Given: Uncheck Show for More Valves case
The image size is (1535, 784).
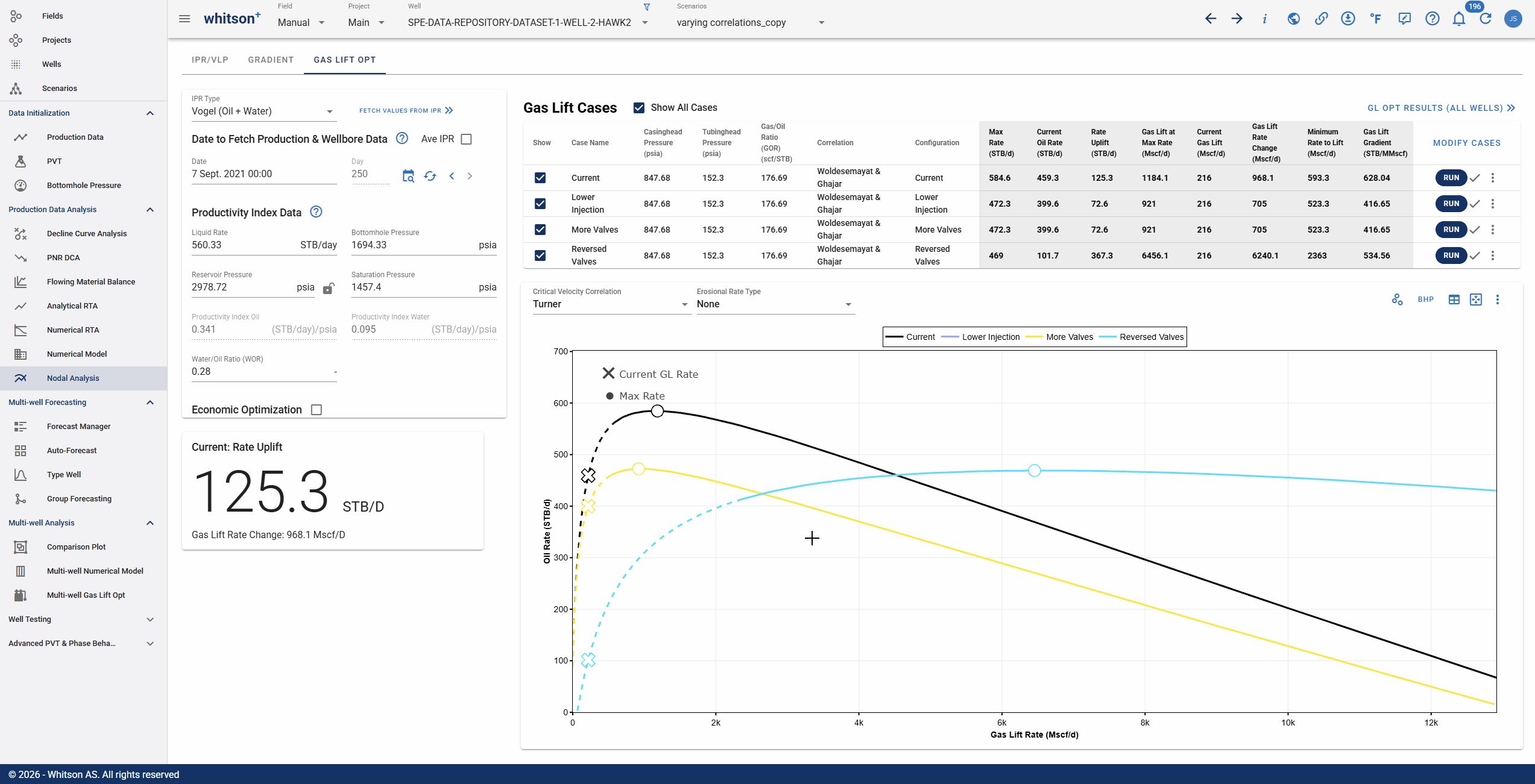Looking at the screenshot, I should [540, 230].
